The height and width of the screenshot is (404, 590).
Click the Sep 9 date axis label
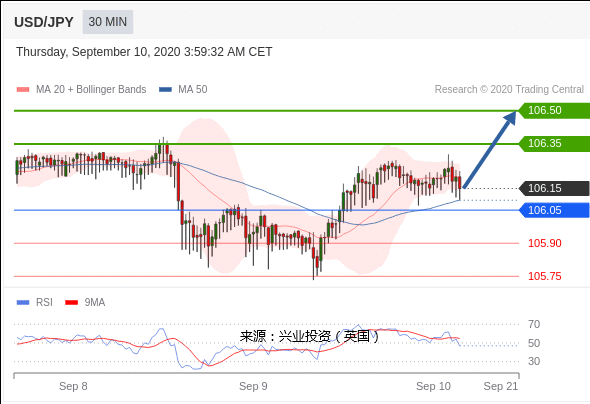(253, 386)
